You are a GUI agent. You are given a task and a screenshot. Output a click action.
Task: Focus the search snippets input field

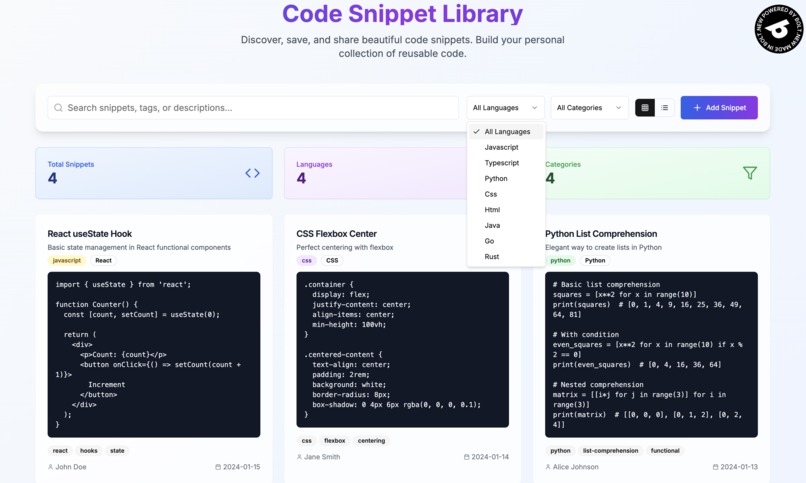pos(253,108)
